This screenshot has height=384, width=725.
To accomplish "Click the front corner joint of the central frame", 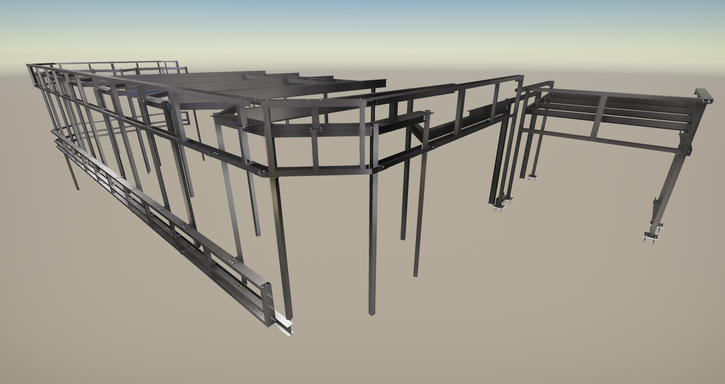I will coord(263,172).
